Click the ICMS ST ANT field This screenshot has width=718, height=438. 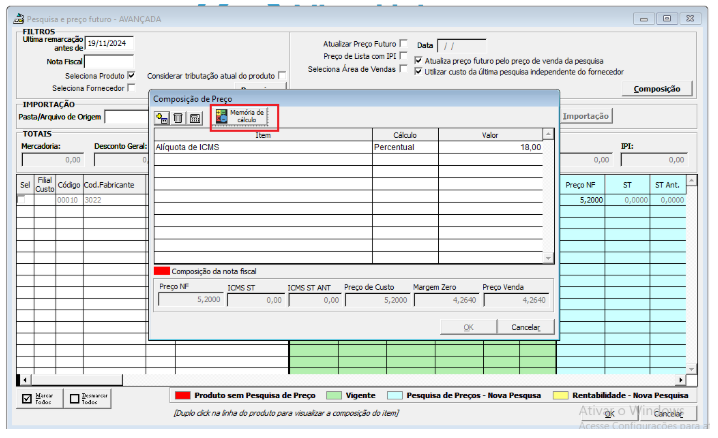pyautogui.click(x=315, y=300)
